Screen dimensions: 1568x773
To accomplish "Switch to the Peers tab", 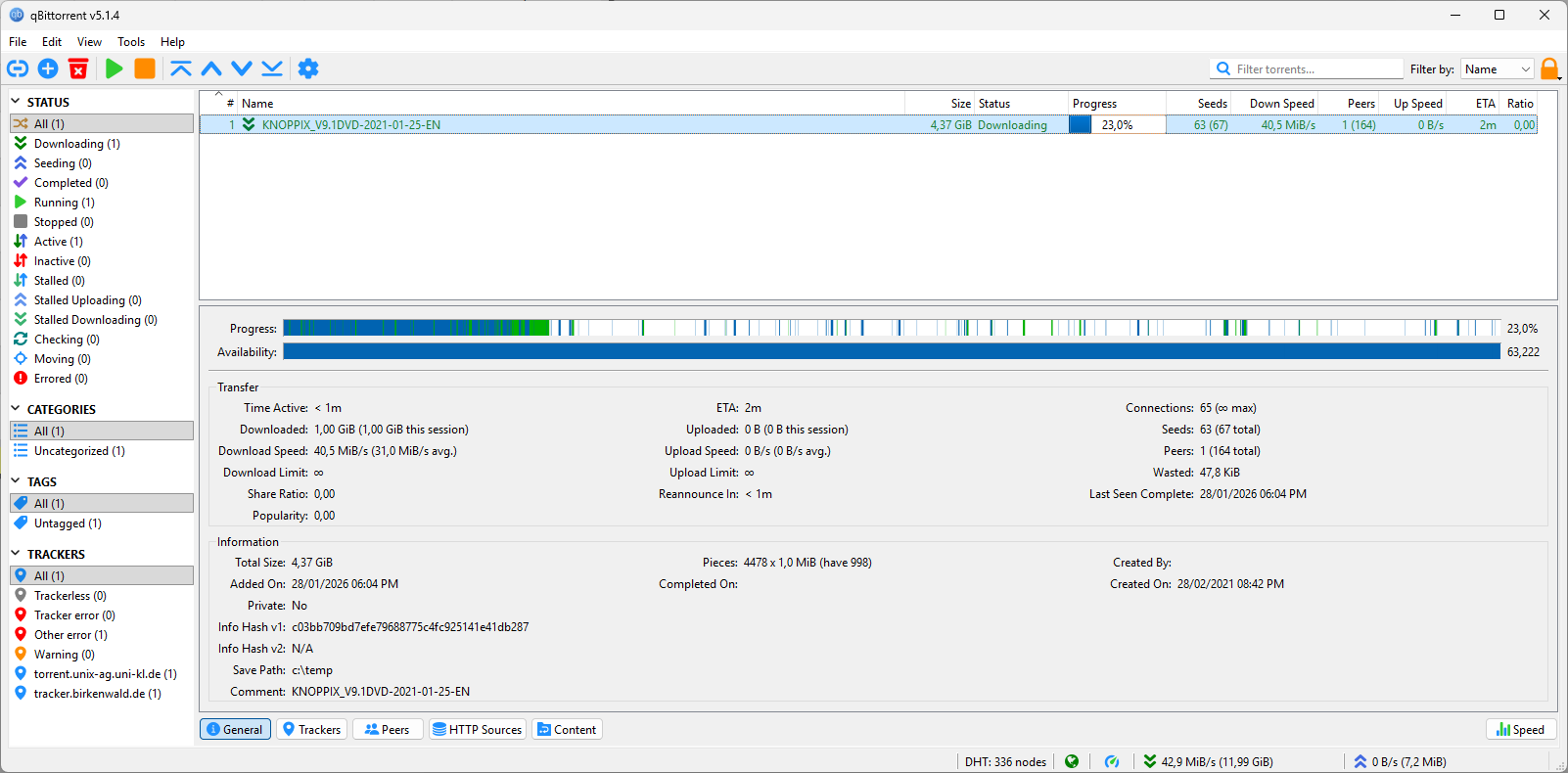I will pos(388,729).
